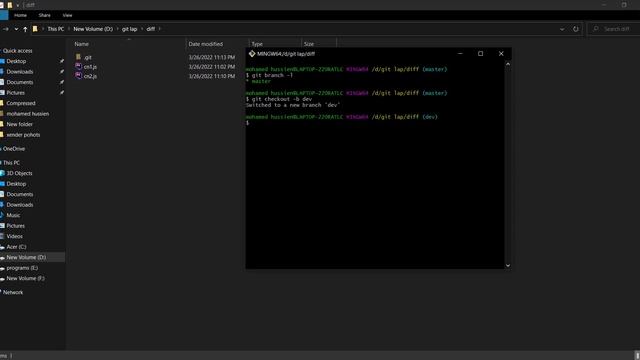Open Pictures under This PC
This screenshot has width=640, height=360.
(16, 226)
